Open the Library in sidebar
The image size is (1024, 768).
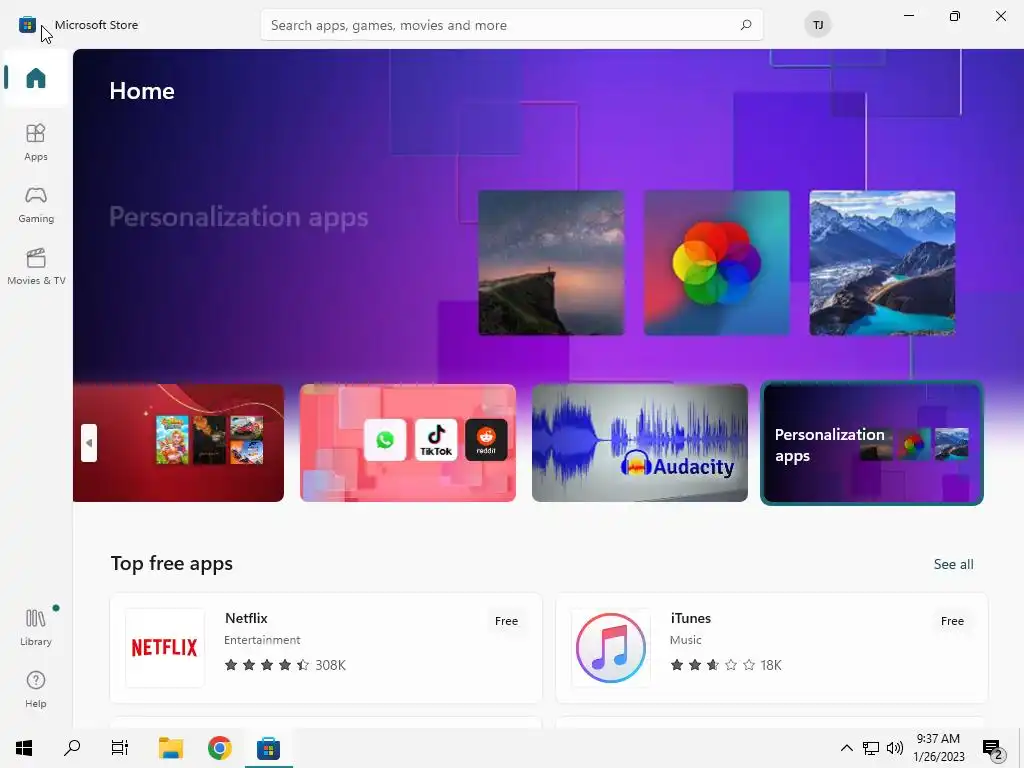click(36, 627)
